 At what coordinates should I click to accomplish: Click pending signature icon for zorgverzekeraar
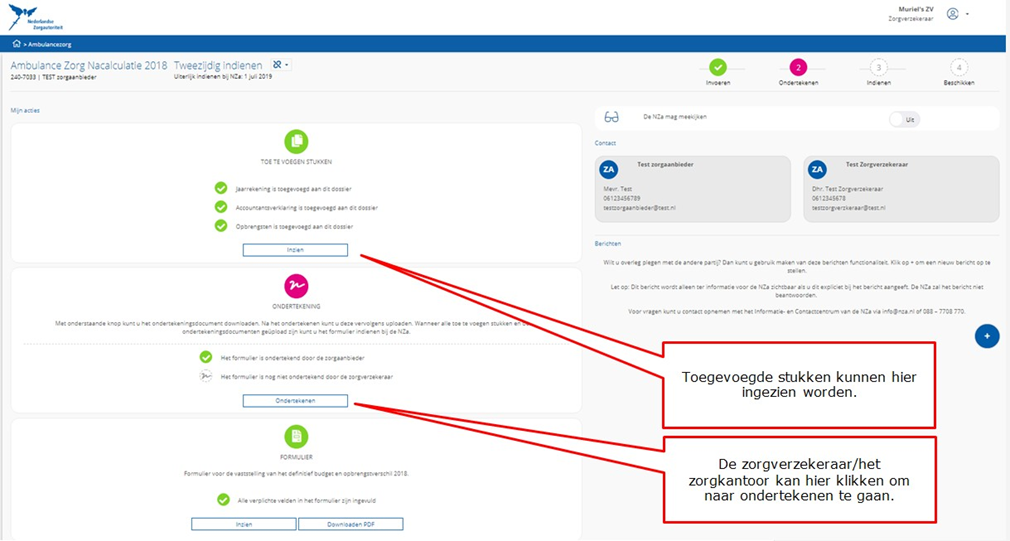point(205,376)
